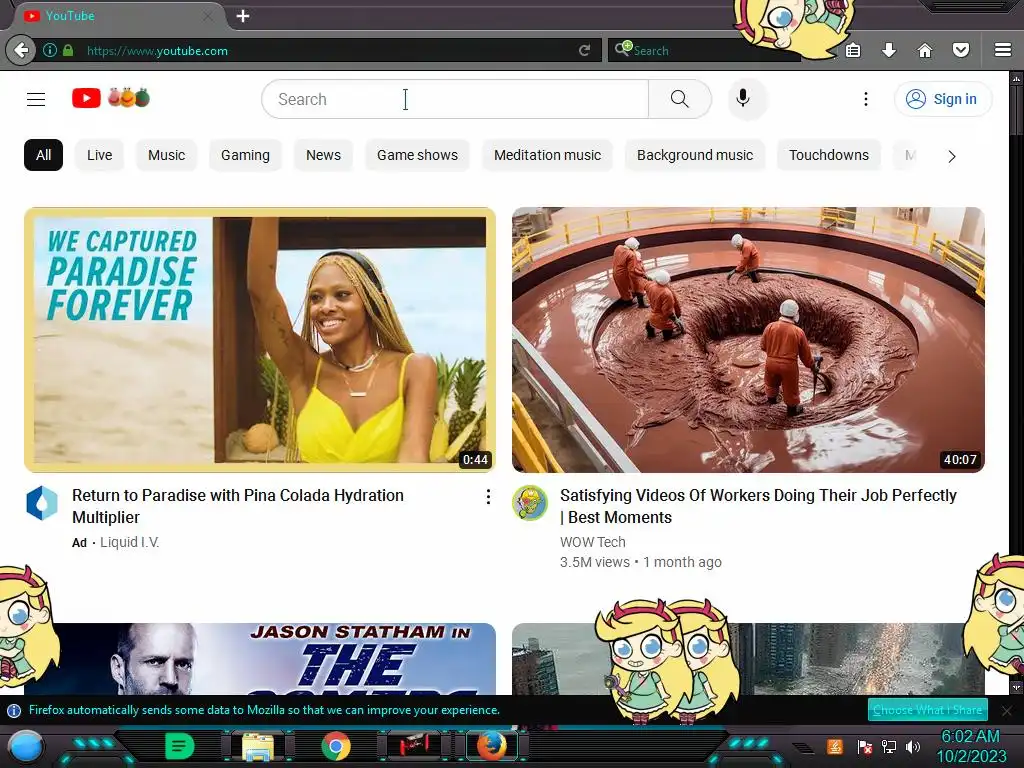
Task: Open the YouTube guide hamburger menu
Action: coord(36,99)
